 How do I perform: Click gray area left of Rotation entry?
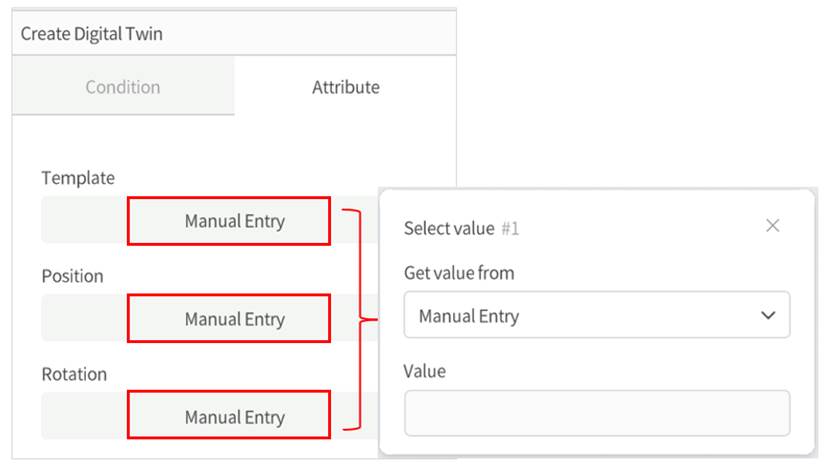pos(84,417)
